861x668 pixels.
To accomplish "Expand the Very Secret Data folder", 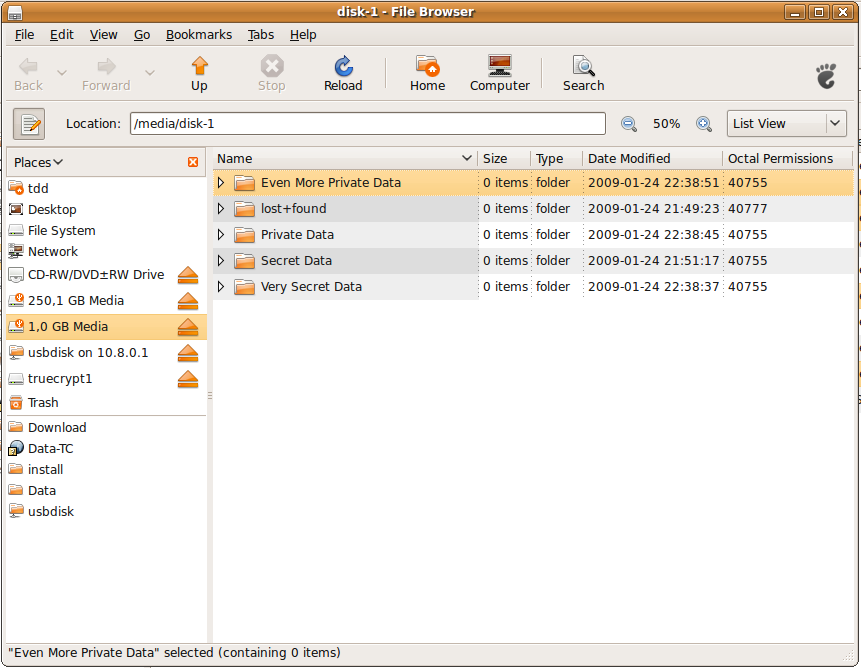I will [221, 287].
